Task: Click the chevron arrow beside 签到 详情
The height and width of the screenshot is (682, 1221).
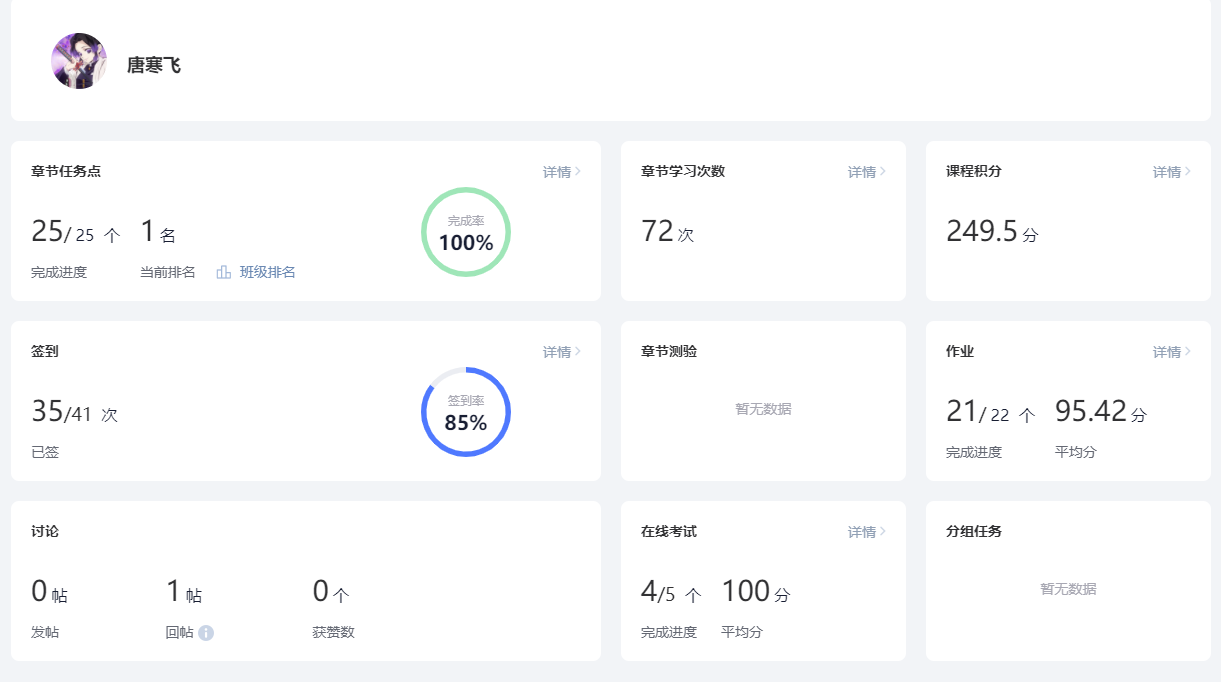Action: [x=578, y=352]
